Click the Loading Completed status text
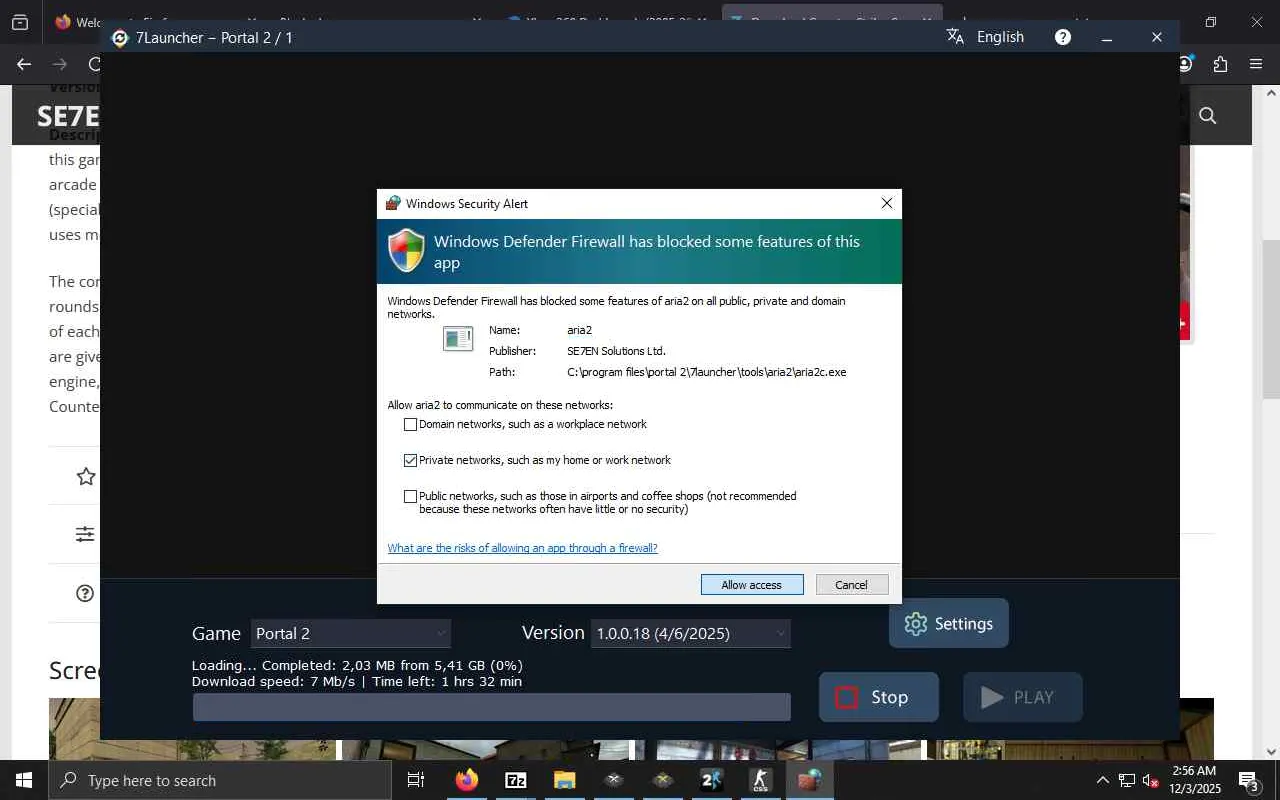Screen dimensions: 1280x800 [x=357, y=665]
